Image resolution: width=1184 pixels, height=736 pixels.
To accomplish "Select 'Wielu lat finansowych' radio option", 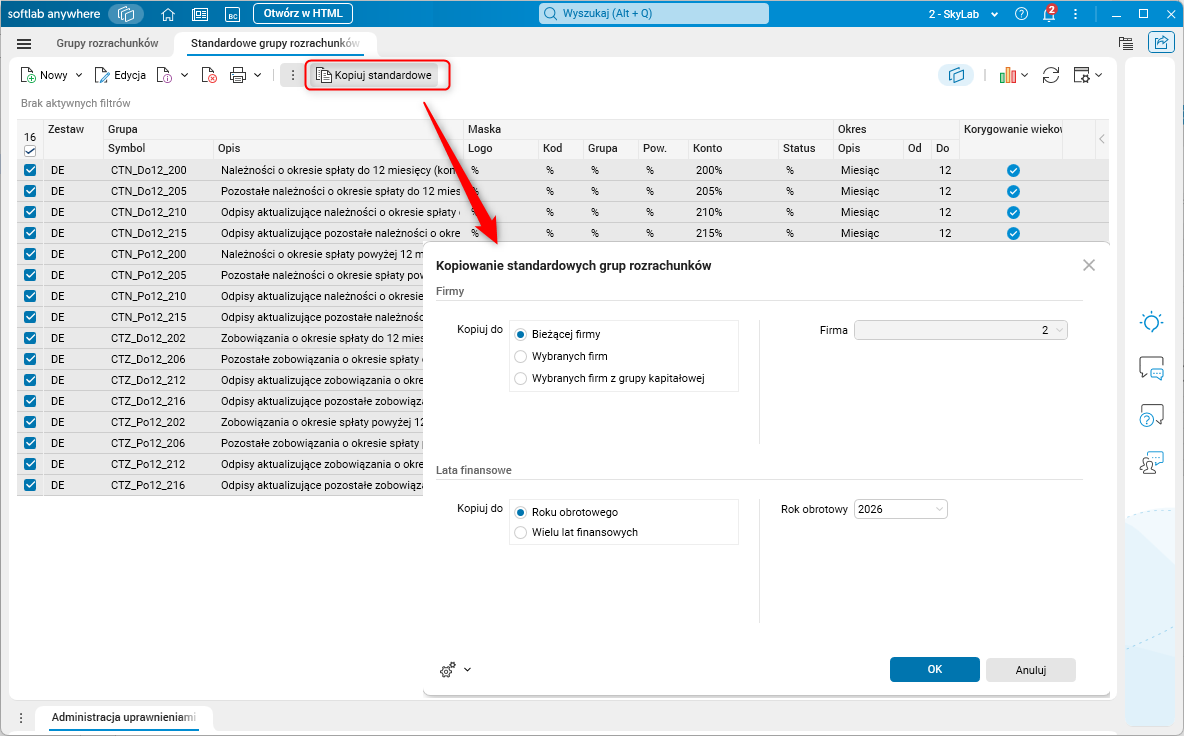I will (x=520, y=532).
